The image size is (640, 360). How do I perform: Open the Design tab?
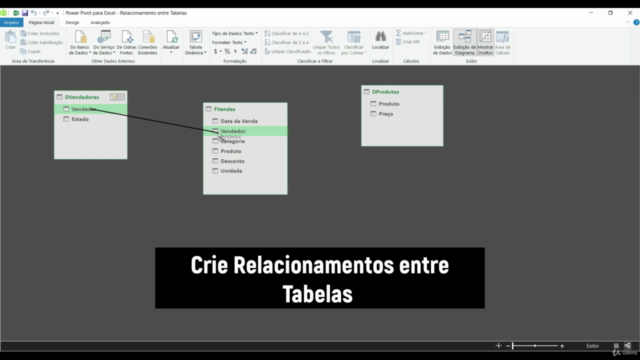click(72, 22)
